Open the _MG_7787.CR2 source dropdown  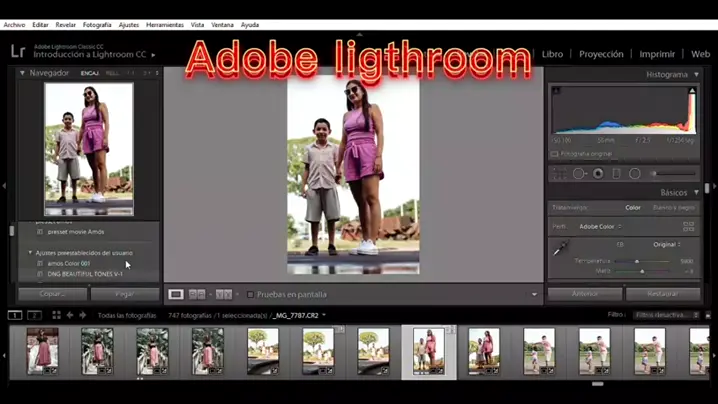[x=299, y=315]
